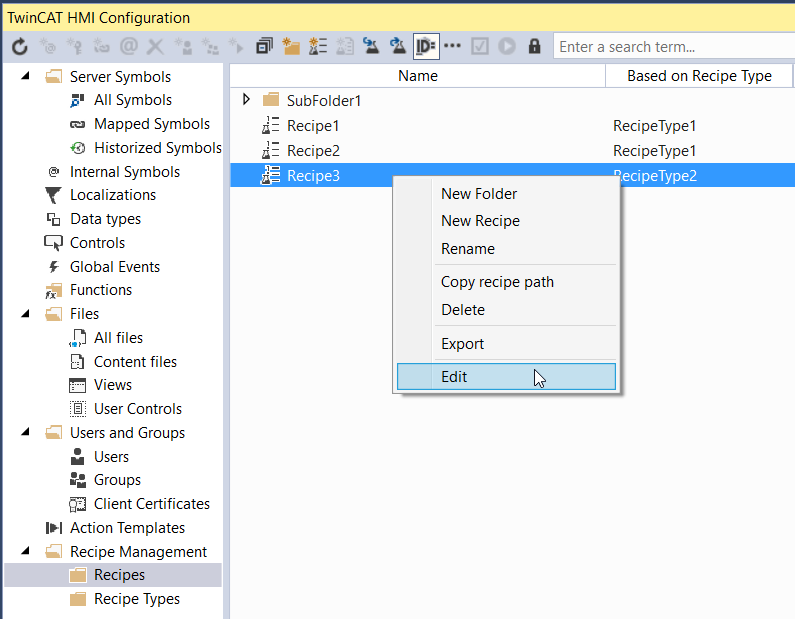Select the Recipes tree entry

[119, 575]
